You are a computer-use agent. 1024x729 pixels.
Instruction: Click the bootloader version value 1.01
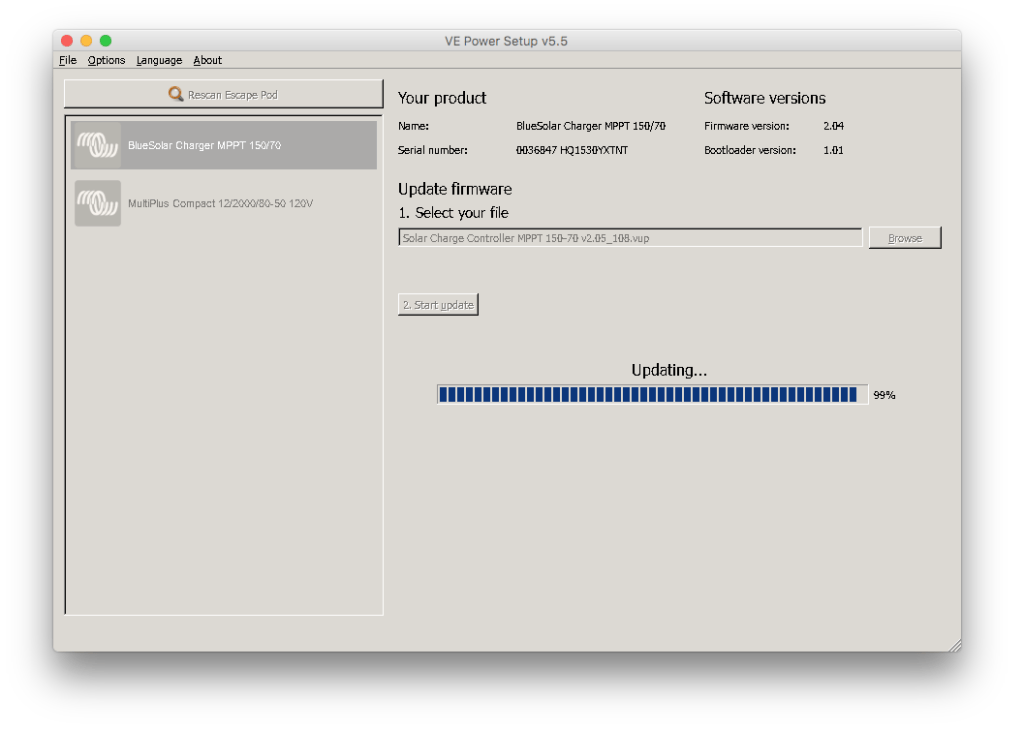click(x=833, y=150)
